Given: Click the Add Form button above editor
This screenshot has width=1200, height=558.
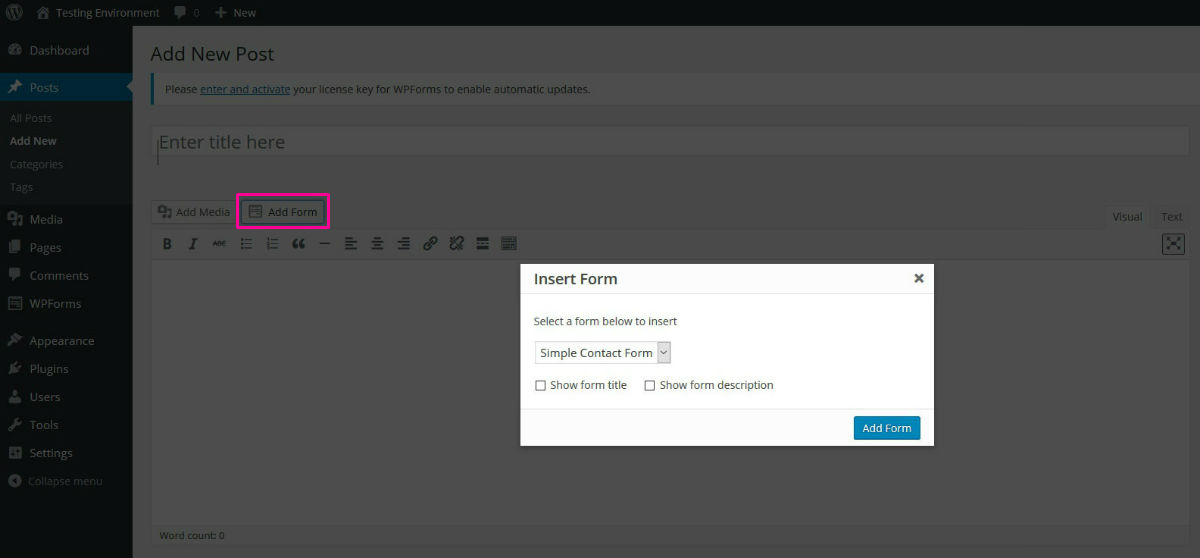Looking at the screenshot, I should click(283, 212).
